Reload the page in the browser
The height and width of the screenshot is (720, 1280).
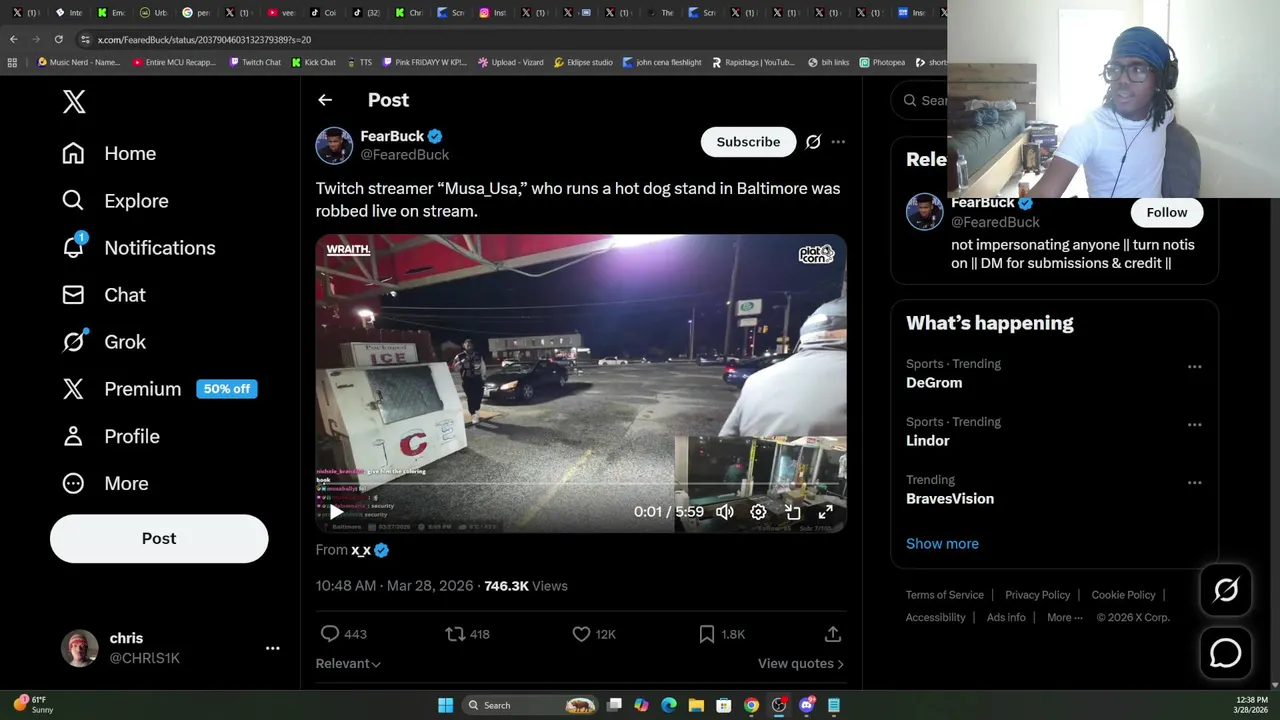tap(58, 39)
